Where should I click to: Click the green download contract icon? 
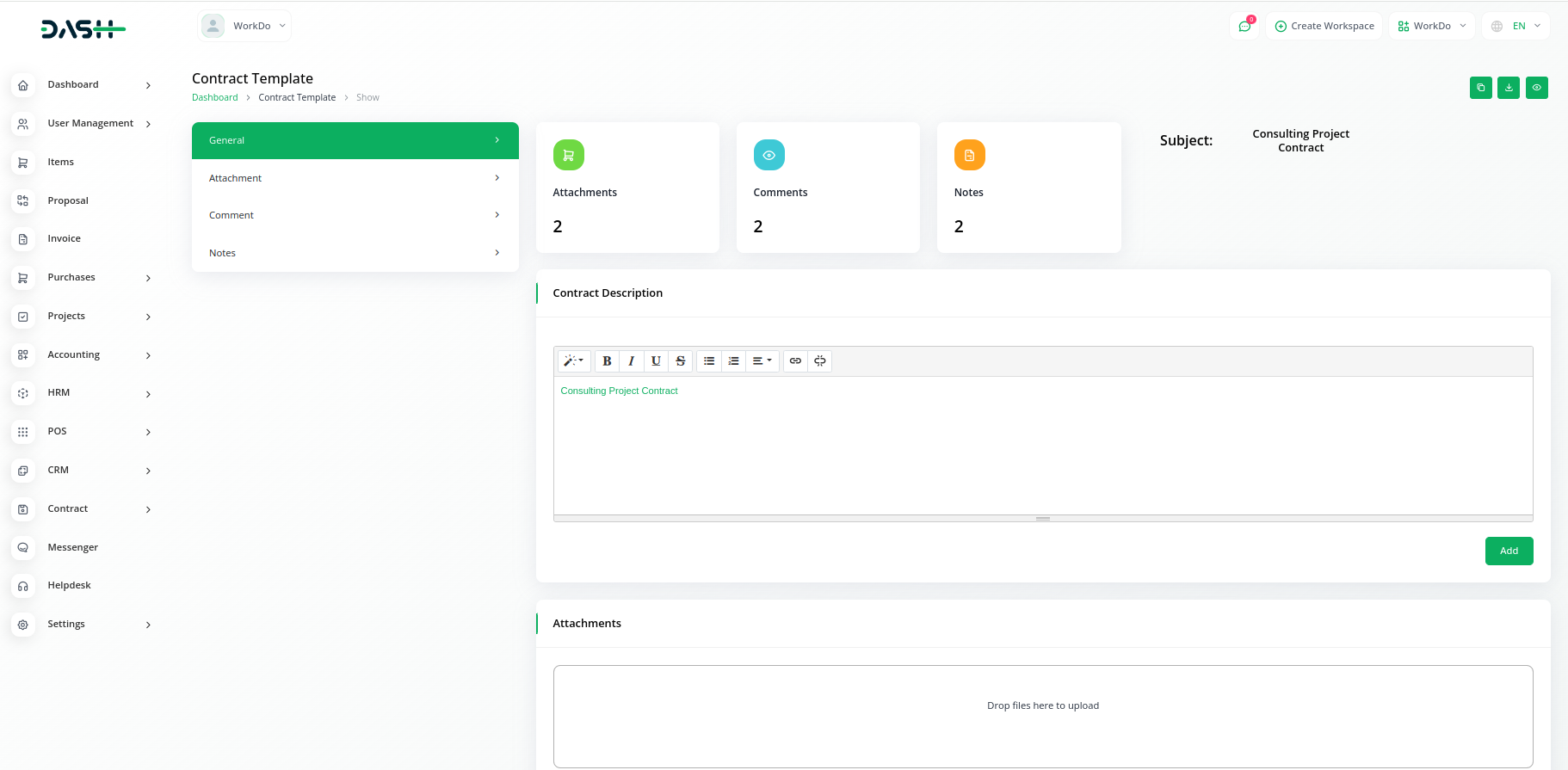(1509, 88)
